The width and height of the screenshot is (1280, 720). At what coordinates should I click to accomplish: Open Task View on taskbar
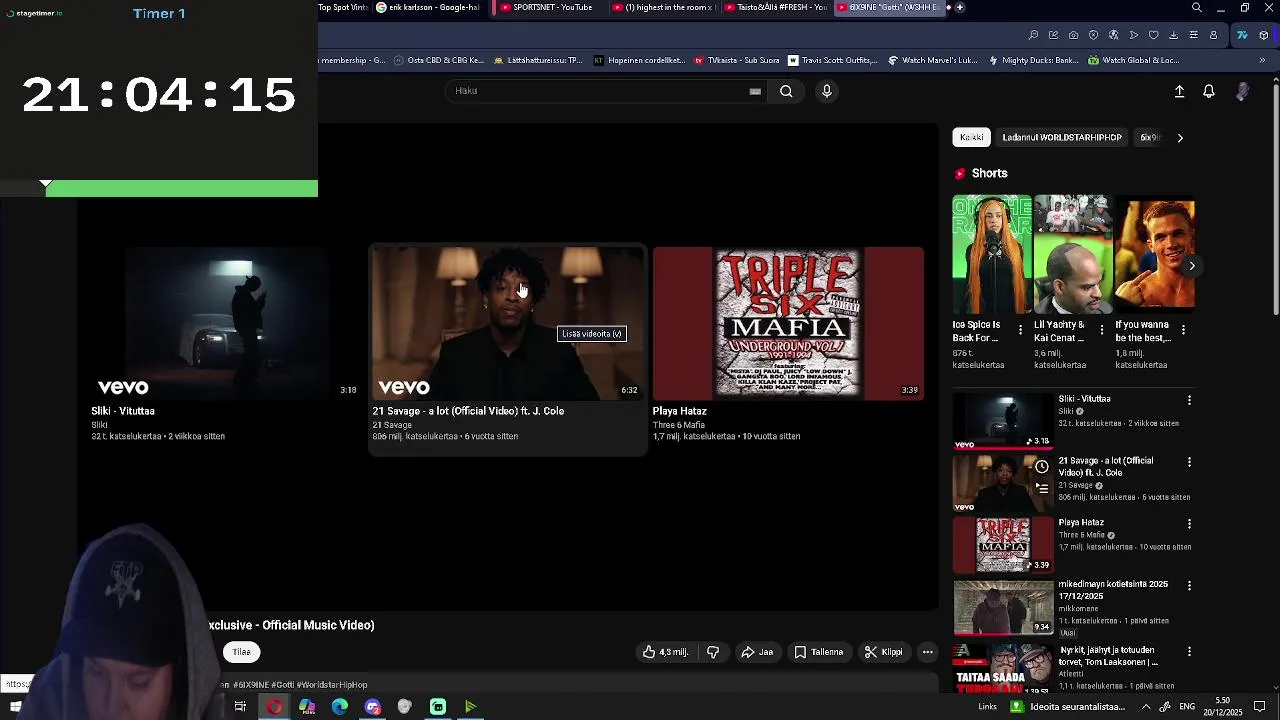coord(240,707)
